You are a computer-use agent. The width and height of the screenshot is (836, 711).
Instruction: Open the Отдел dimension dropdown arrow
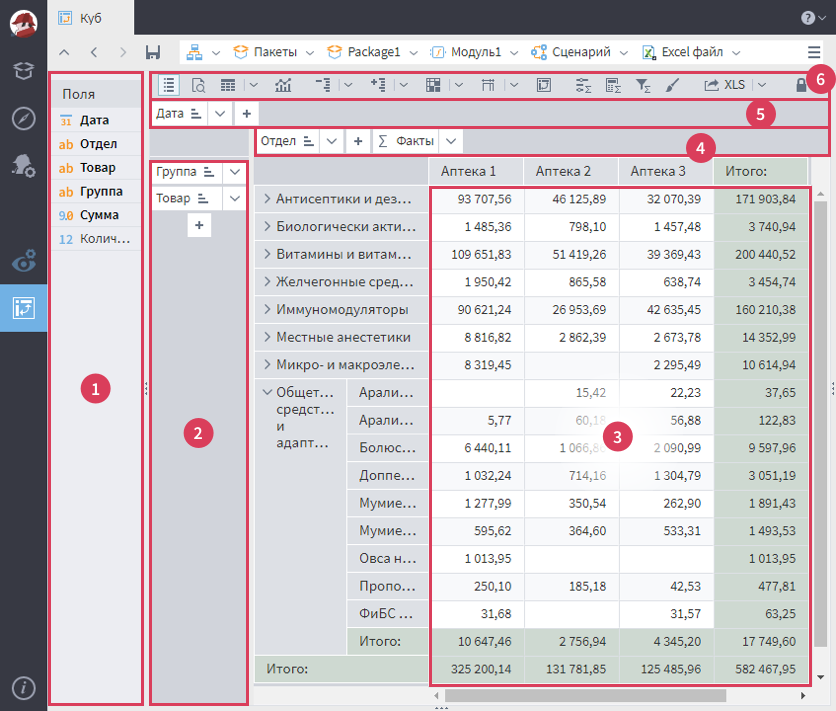pos(332,141)
